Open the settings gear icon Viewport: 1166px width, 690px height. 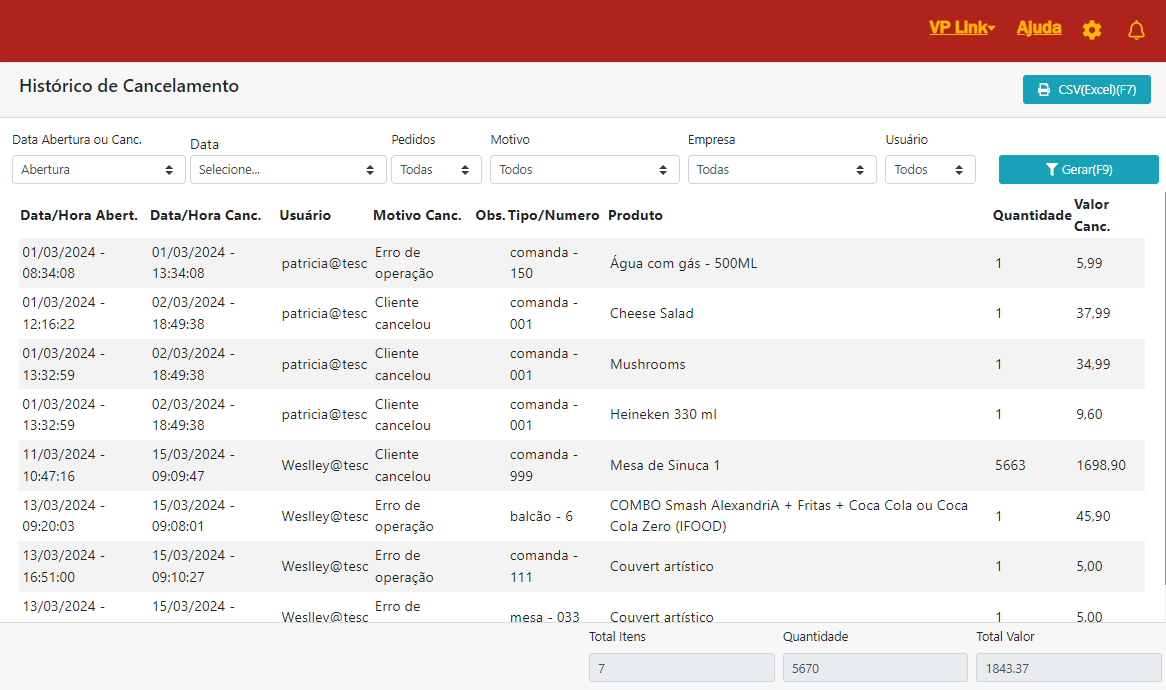pyautogui.click(x=1092, y=30)
